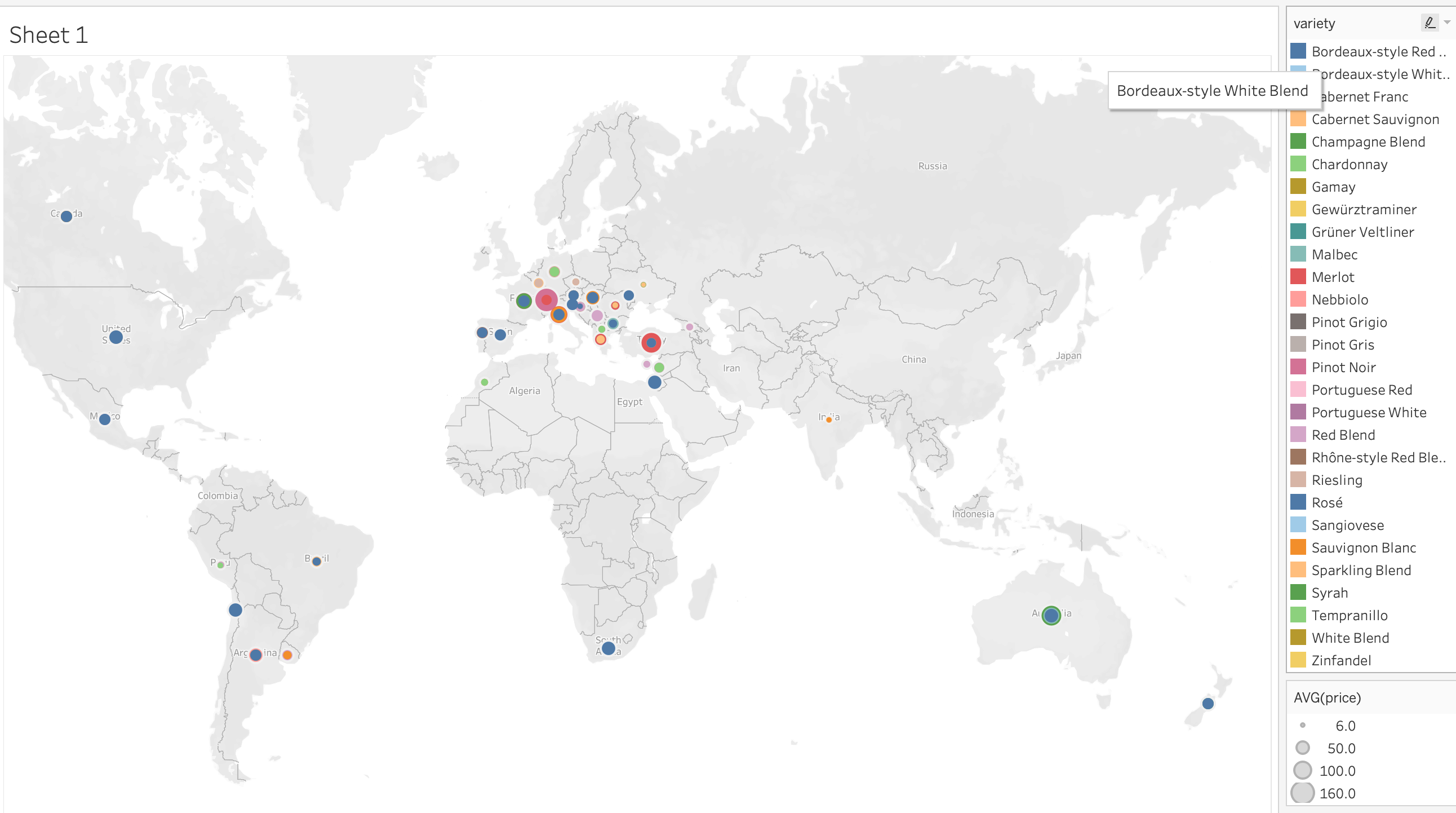Open the variety legend dropdown arrow

[x=1447, y=23]
